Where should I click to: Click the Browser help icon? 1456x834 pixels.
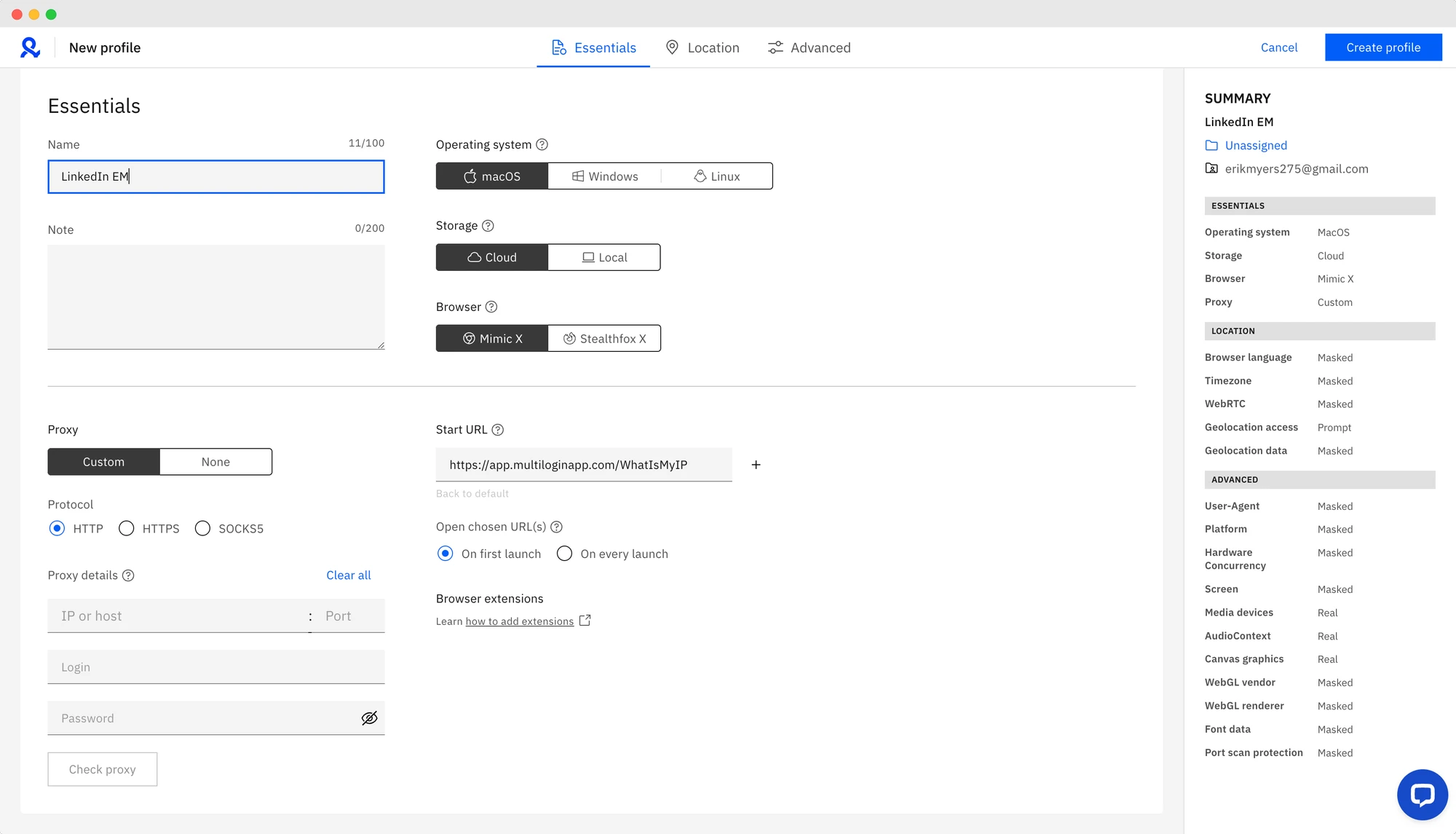(x=491, y=307)
